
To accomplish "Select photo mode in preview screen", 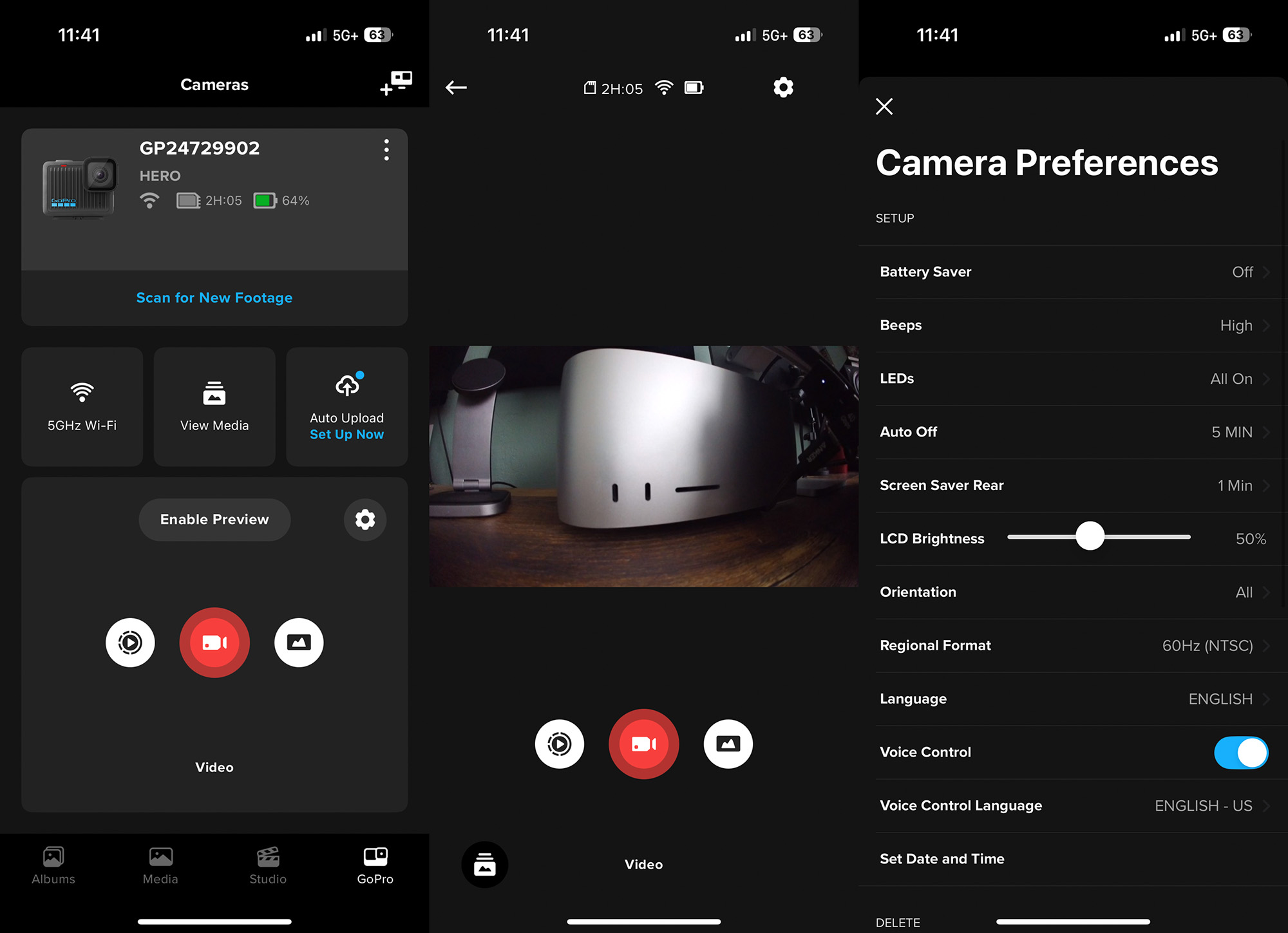I will [728, 744].
